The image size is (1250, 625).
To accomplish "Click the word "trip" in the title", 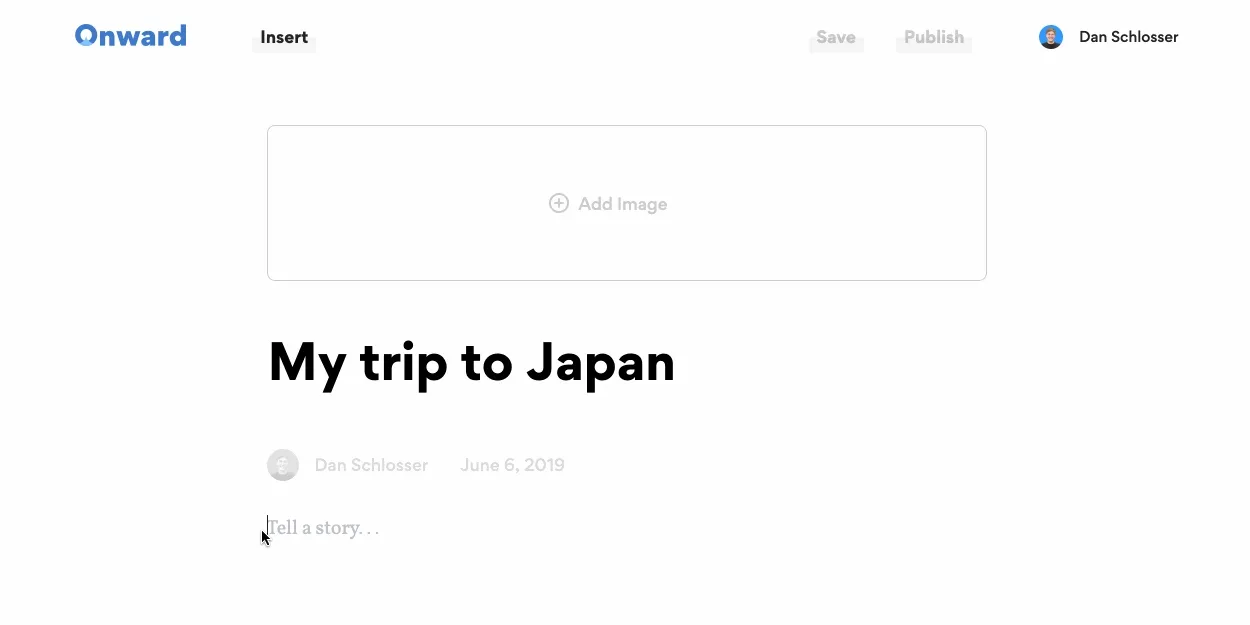I will point(404,363).
